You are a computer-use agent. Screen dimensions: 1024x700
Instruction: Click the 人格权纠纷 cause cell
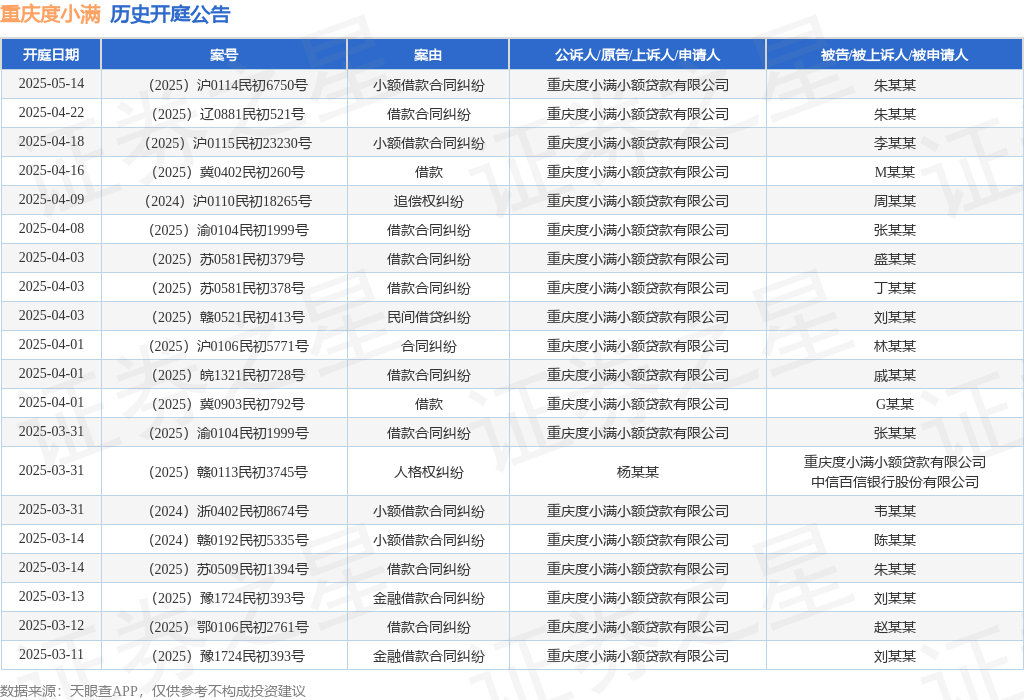click(428, 472)
